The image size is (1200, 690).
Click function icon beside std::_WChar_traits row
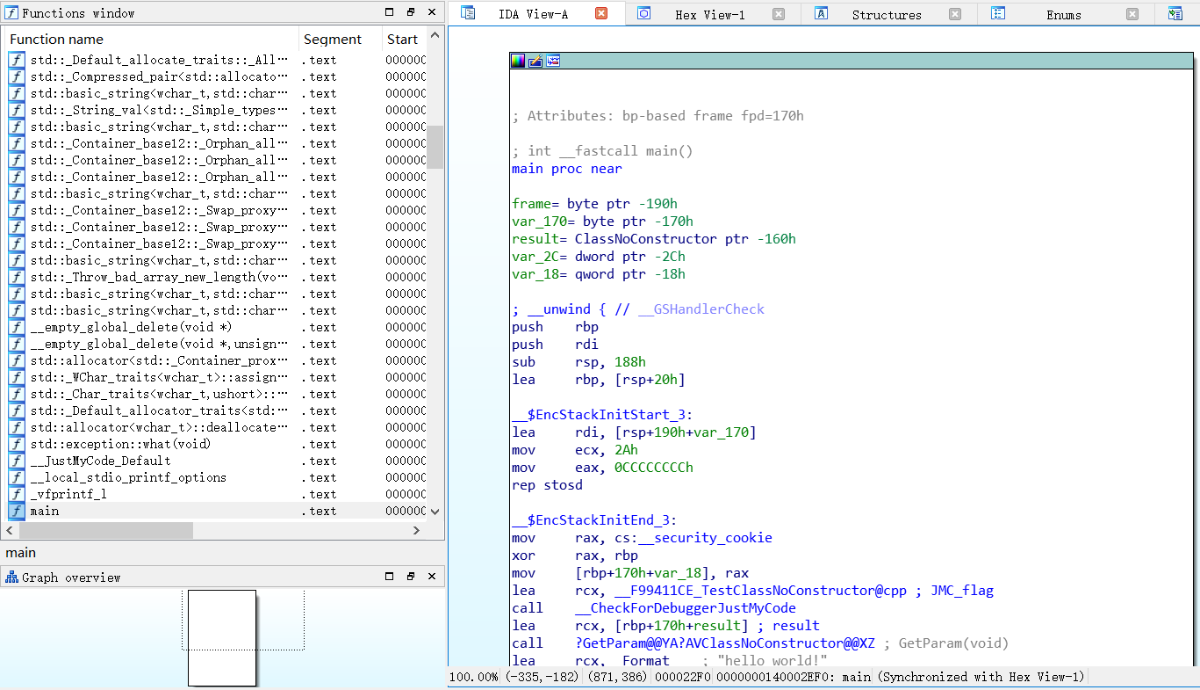click(x=16, y=377)
